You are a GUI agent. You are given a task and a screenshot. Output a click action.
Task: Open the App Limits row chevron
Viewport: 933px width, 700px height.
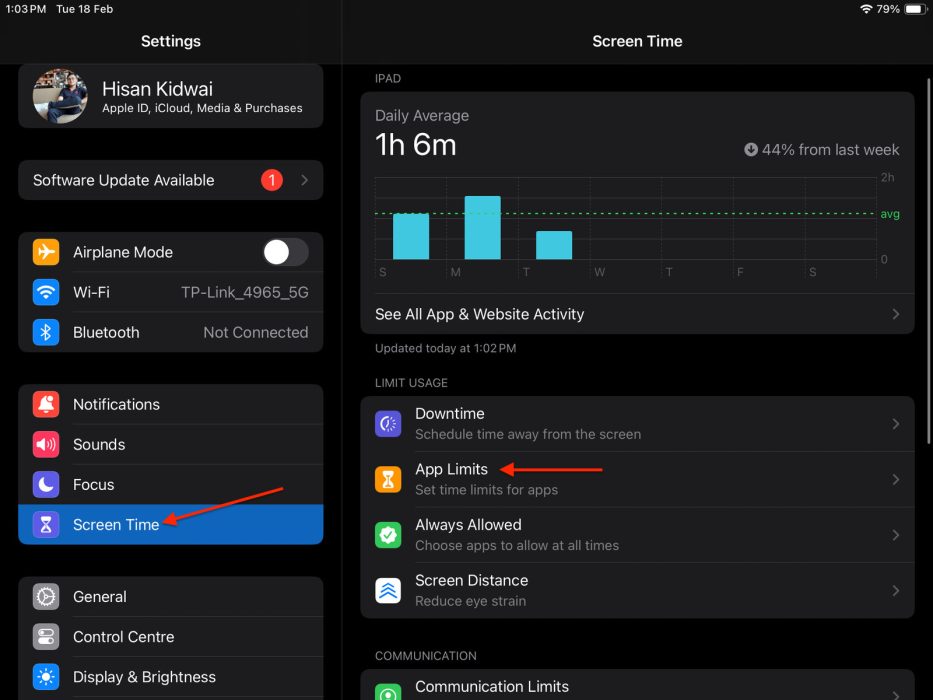pyautogui.click(x=896, y=479)
